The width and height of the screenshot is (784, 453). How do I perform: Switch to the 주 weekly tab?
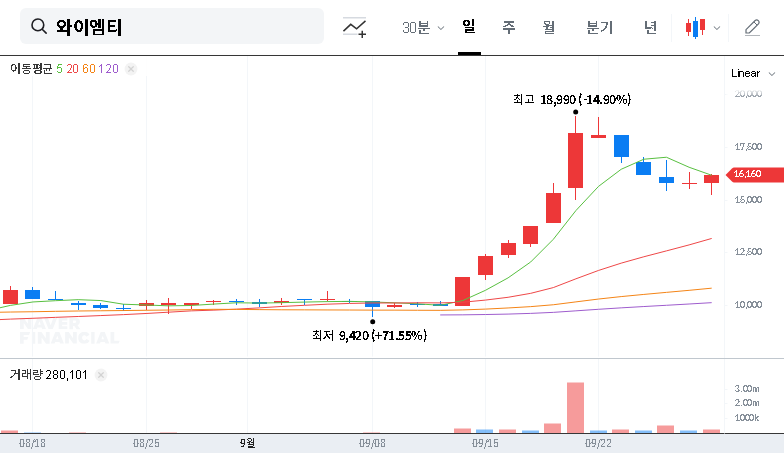point(508,27)
